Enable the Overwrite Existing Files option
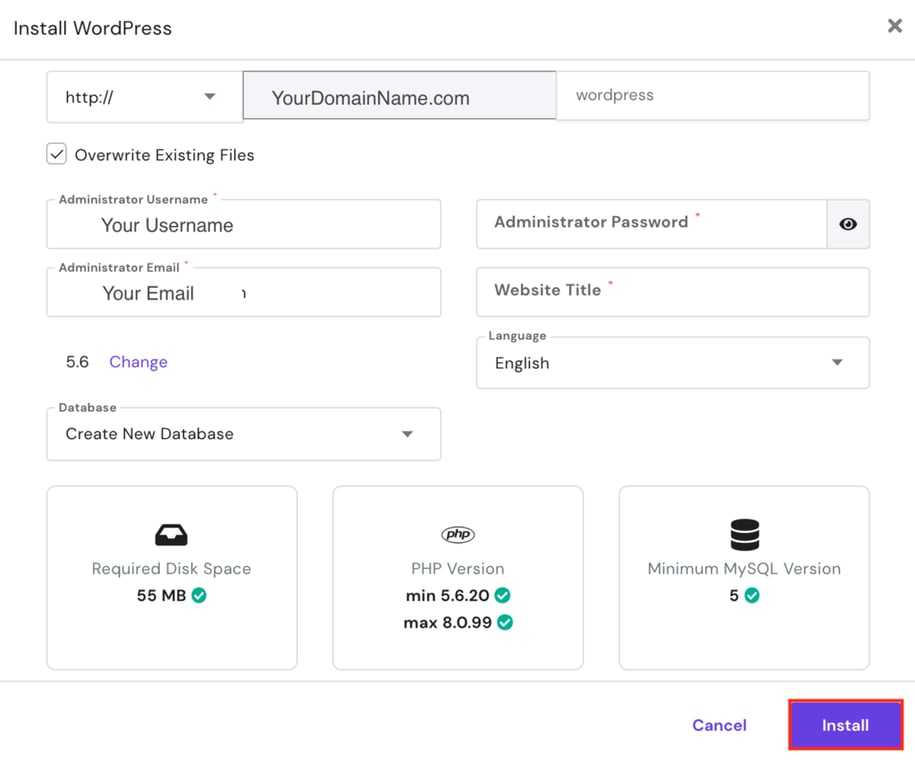 pyautogui.click(x=57, y=154)
